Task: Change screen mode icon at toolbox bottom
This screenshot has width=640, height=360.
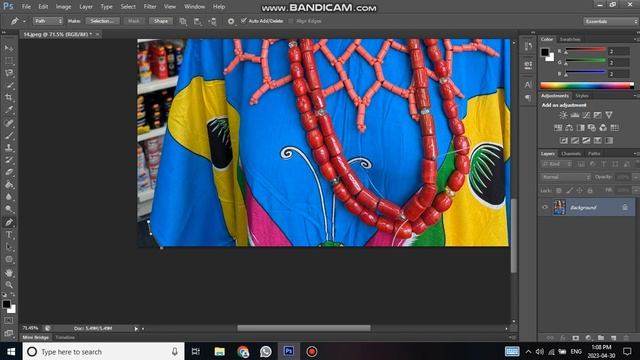Action: click(x=9, y=333)
